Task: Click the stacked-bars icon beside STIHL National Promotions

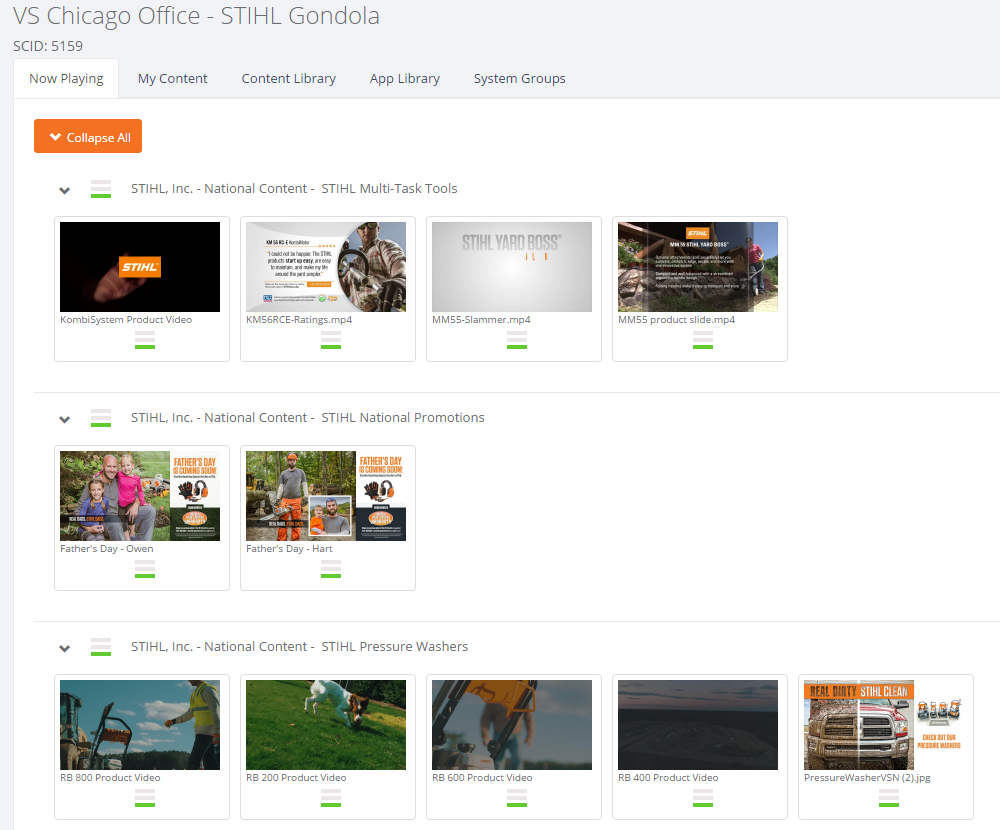Action: tap(101, 418)
